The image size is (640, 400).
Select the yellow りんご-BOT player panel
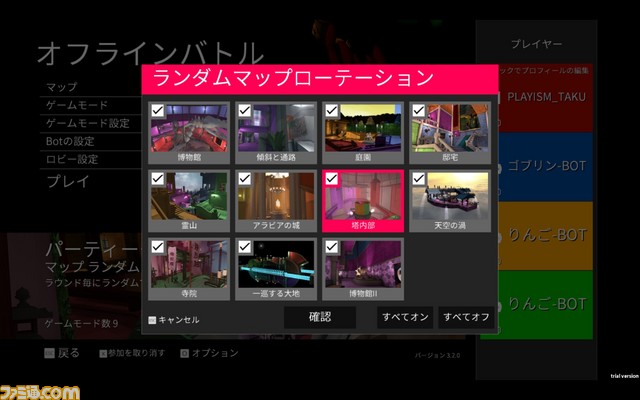545,236
